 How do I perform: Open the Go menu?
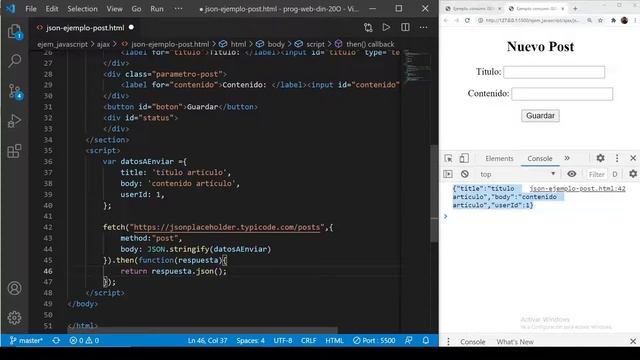(x=136, y=9)
